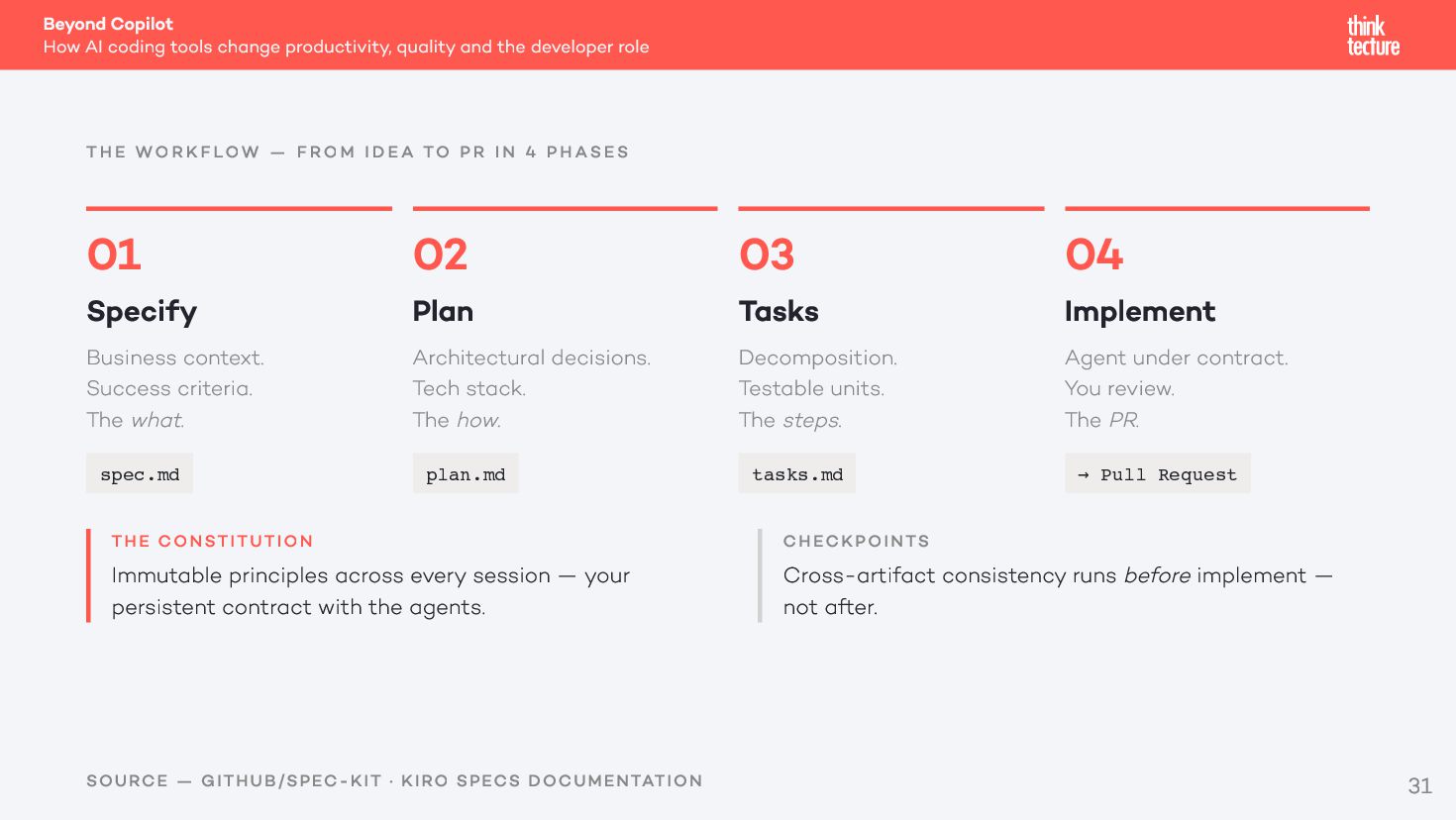Click the workflow section label at top
The height and width of the screenshot is (820, 1456).
(358, 152)
